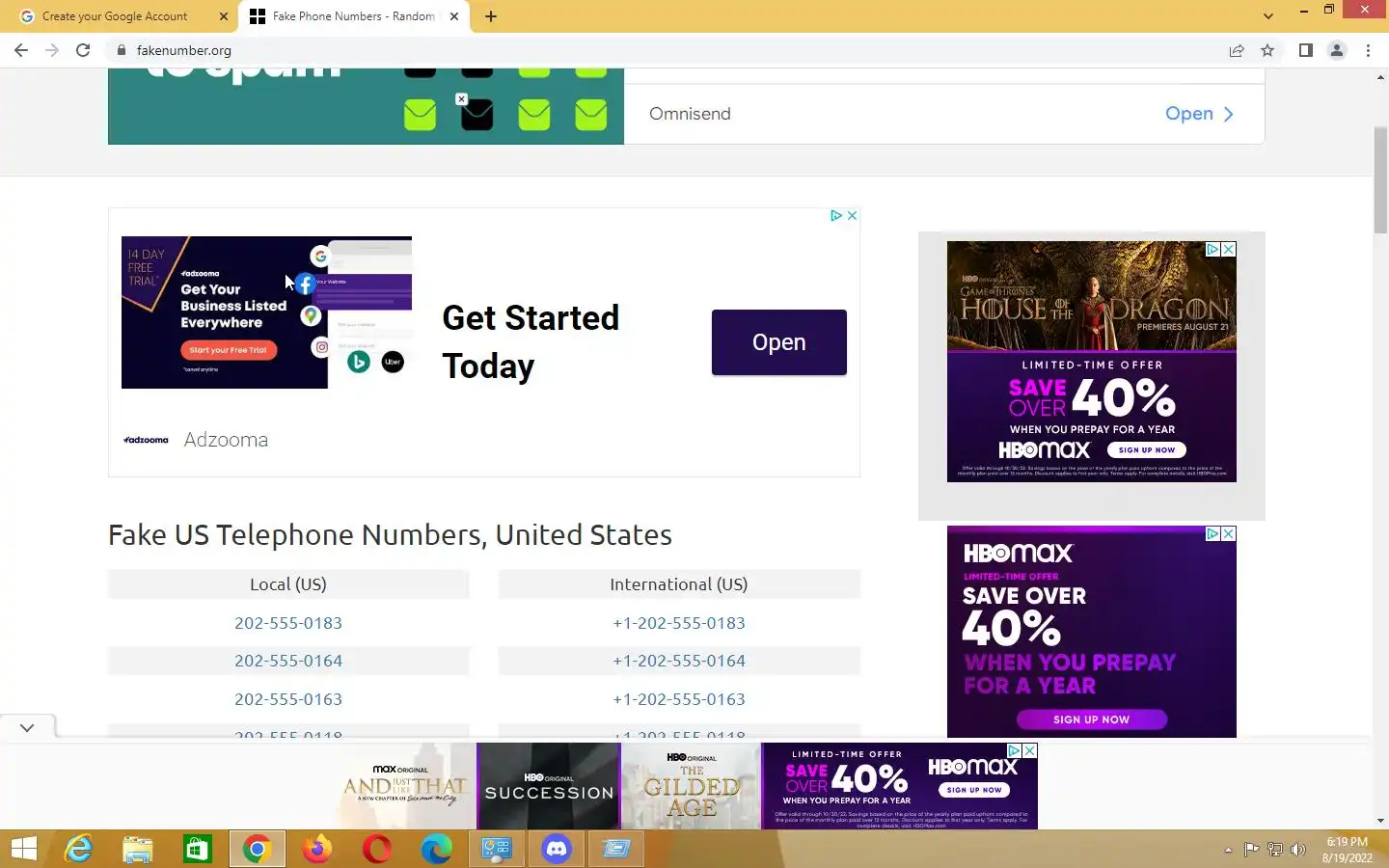Launch Firefox from taskbar
This screenshot has height=868, width=1389.
pos(317,849)
